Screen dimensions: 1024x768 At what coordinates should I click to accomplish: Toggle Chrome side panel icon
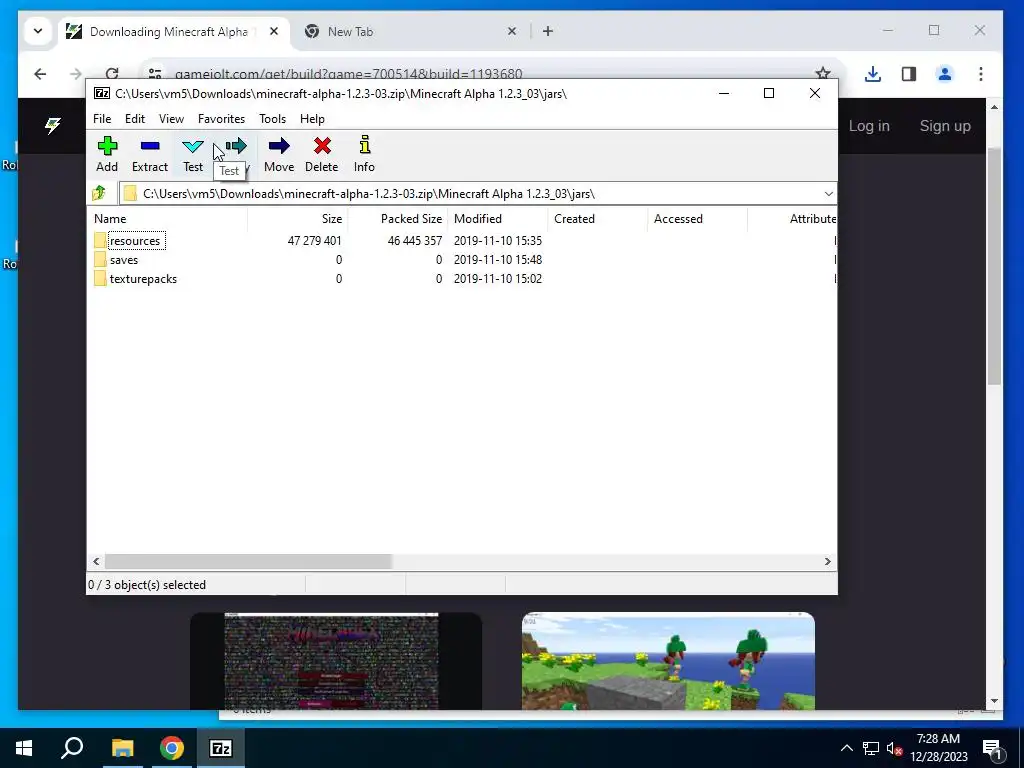908,74
